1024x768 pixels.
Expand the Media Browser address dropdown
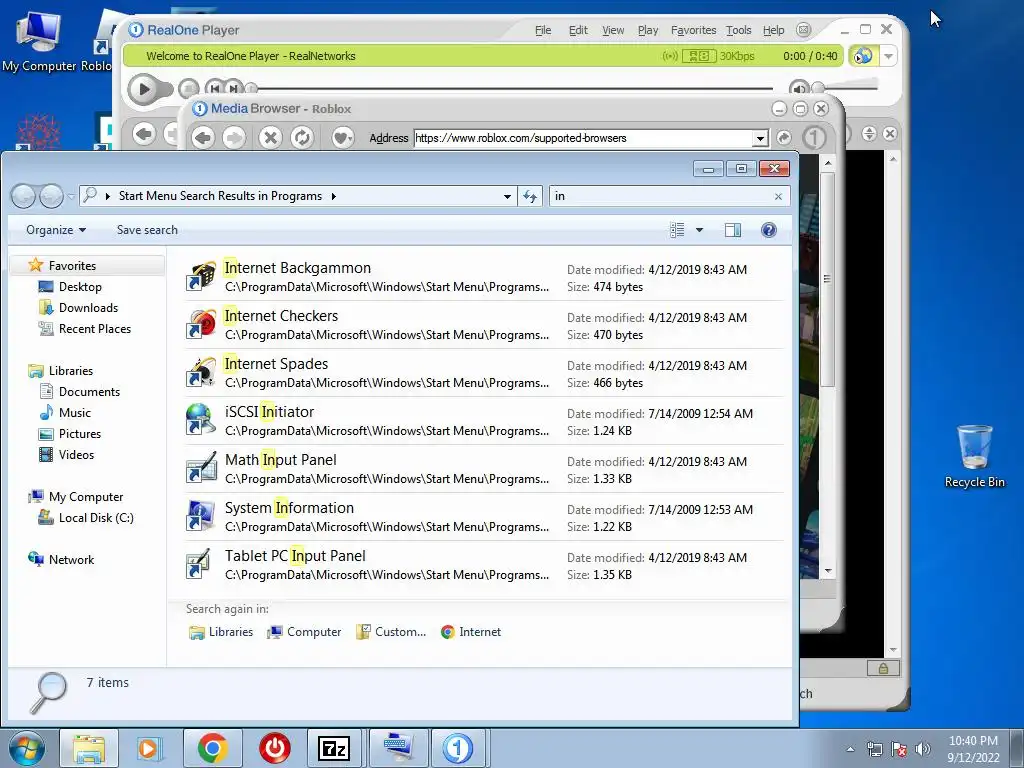tap(760, 138)
